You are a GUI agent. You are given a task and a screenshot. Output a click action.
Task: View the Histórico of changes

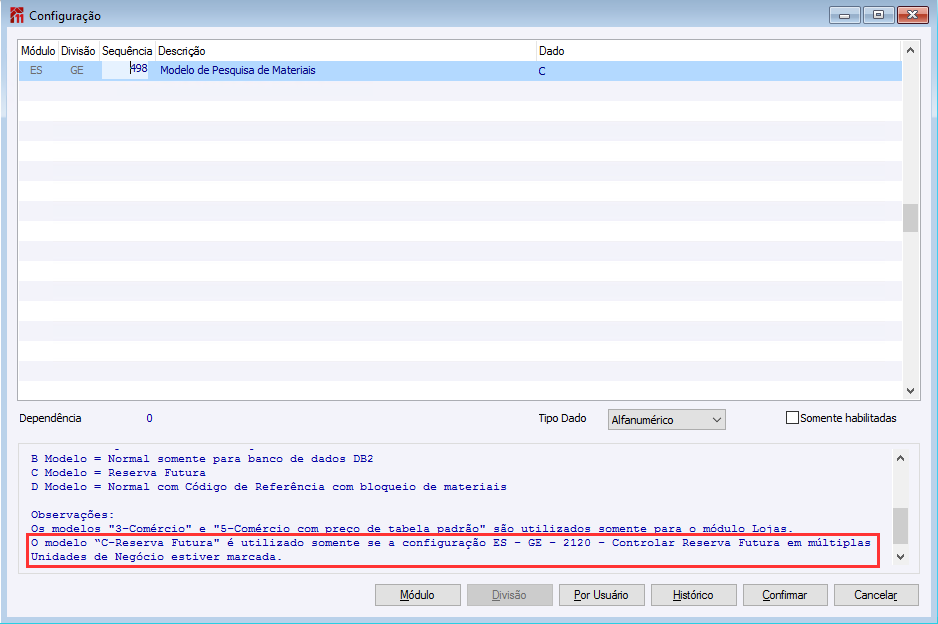point(693,595)
